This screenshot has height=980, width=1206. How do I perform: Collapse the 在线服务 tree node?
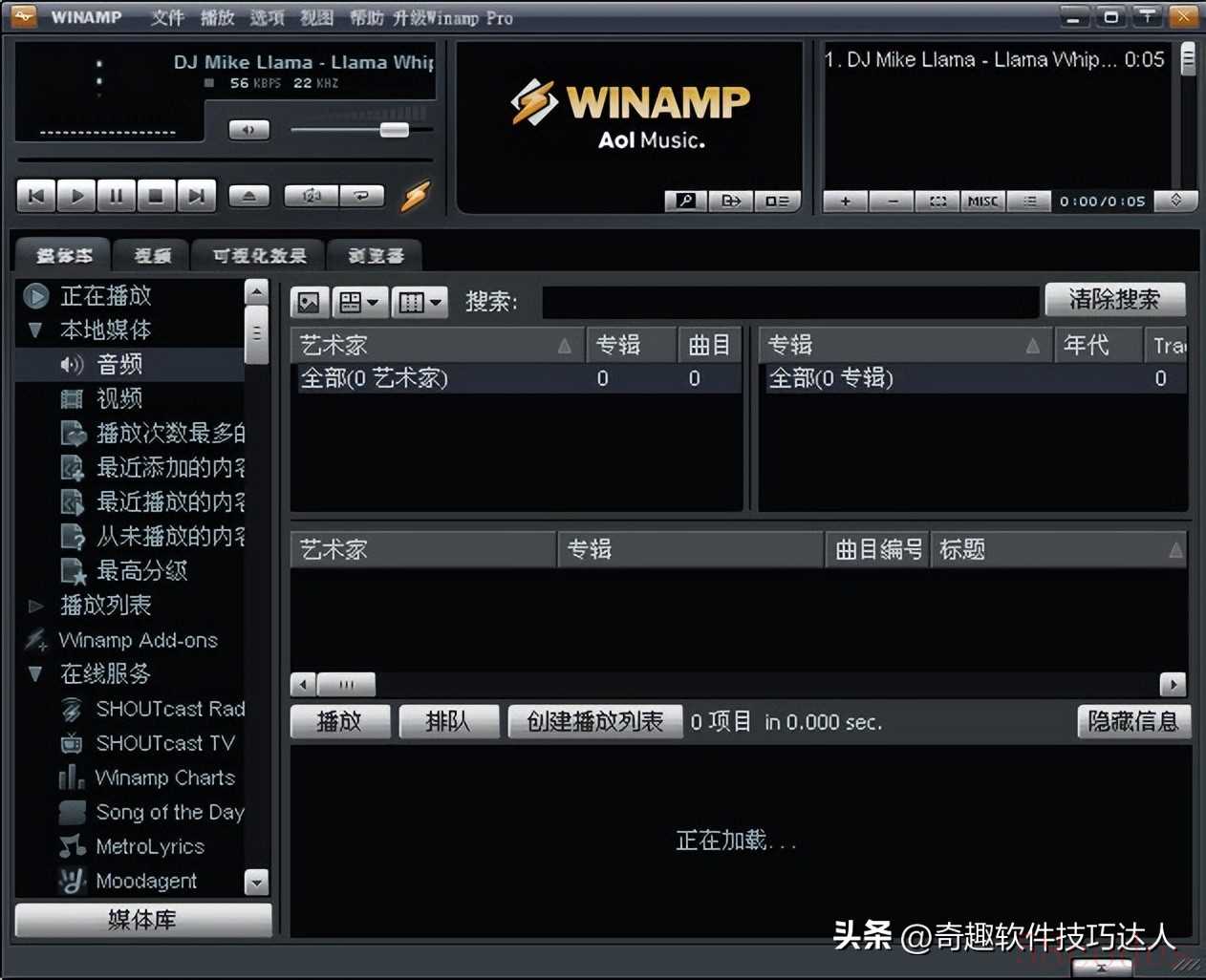pos(35,674)
